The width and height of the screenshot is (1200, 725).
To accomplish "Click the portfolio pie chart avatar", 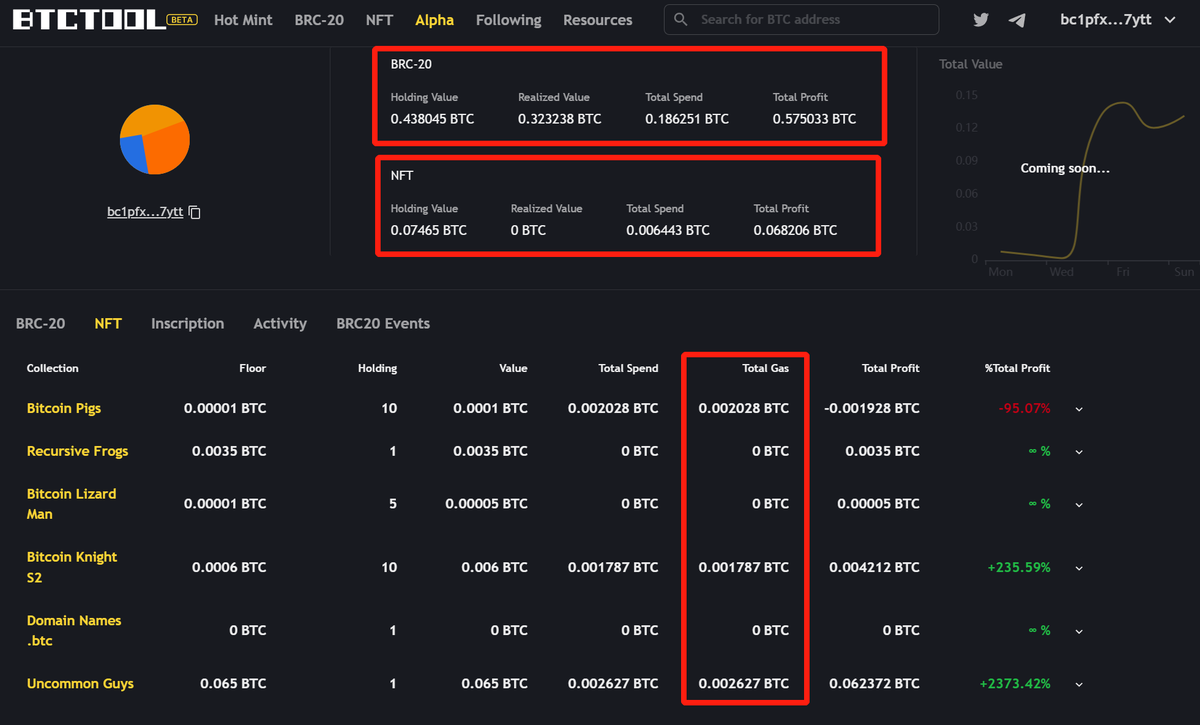I will pos(155,140).
